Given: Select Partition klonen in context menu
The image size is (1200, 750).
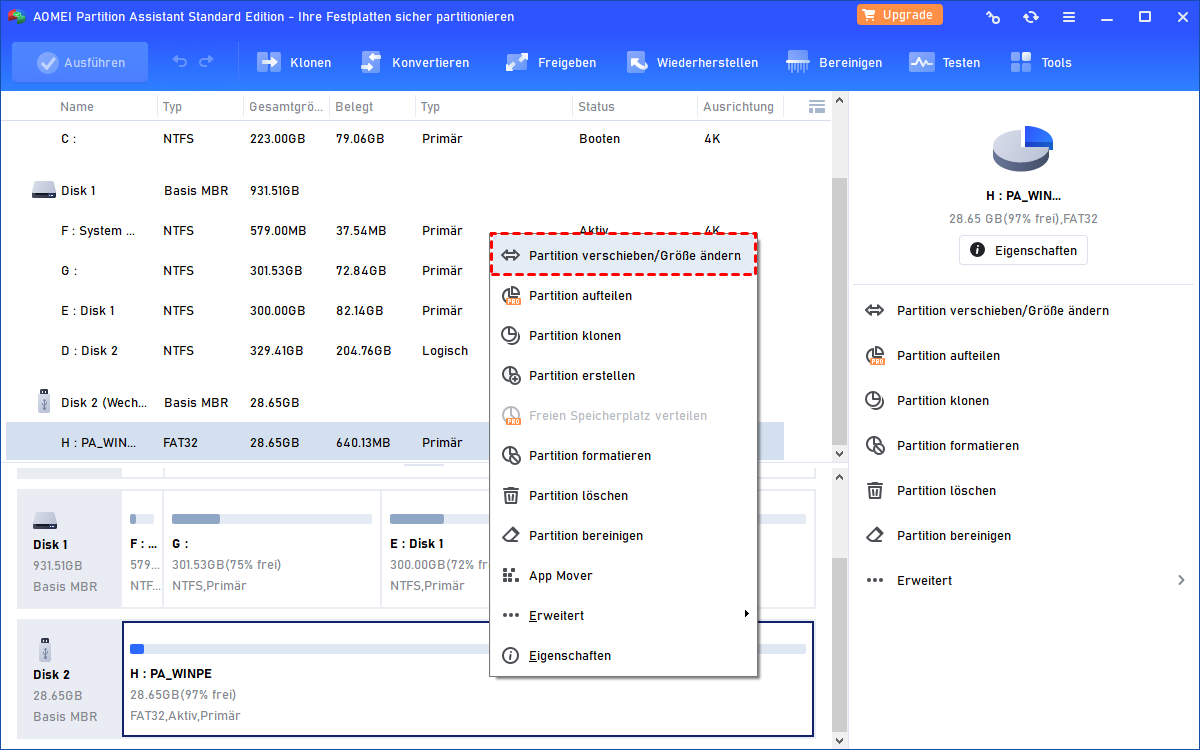Looking at the screenshot, I should 623,336.
